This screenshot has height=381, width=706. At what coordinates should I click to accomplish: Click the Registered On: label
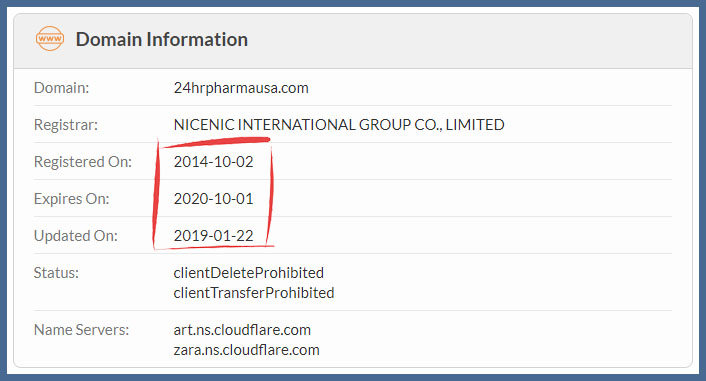83,162
